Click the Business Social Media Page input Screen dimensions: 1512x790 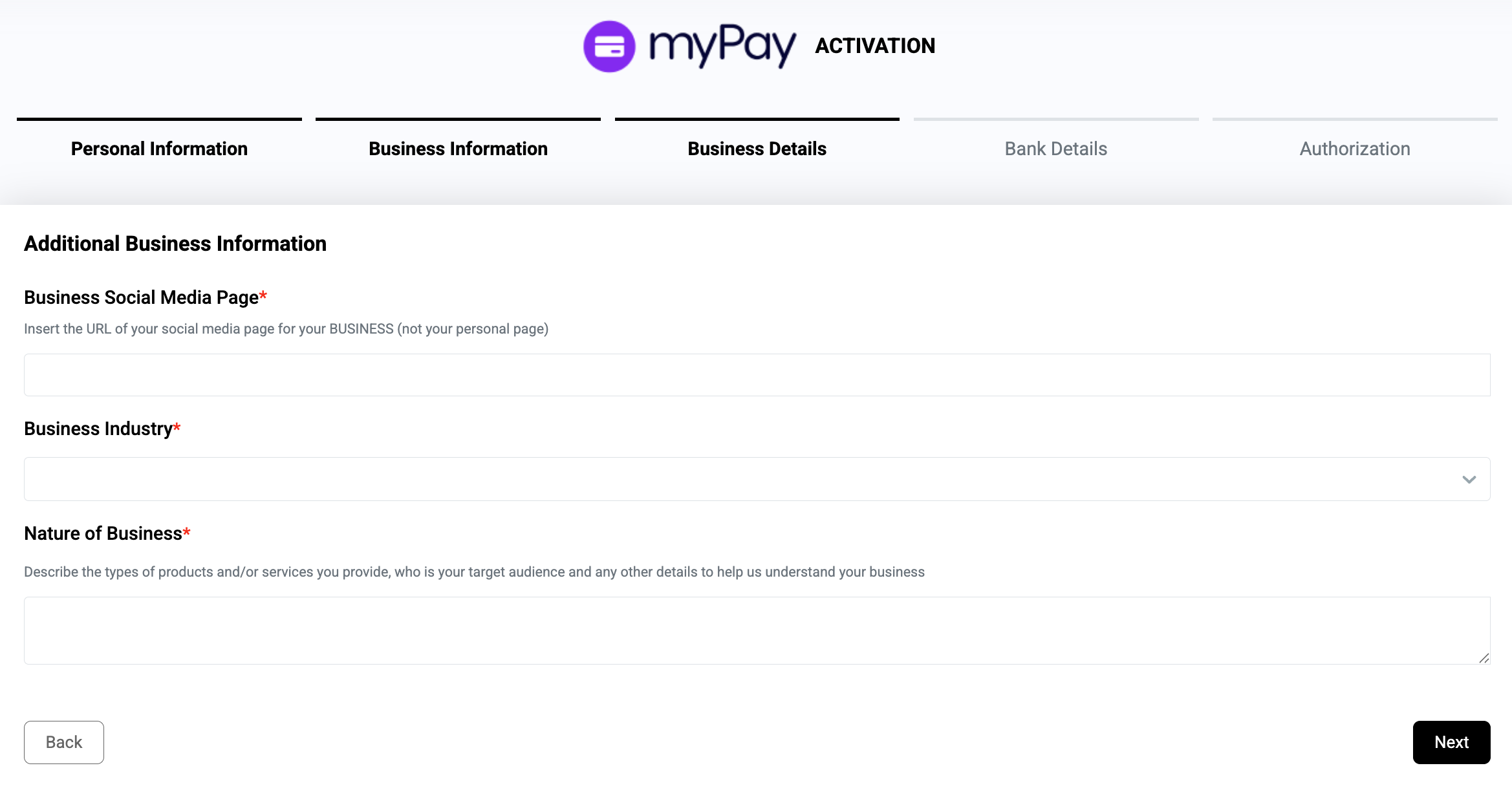coord(757,375)
